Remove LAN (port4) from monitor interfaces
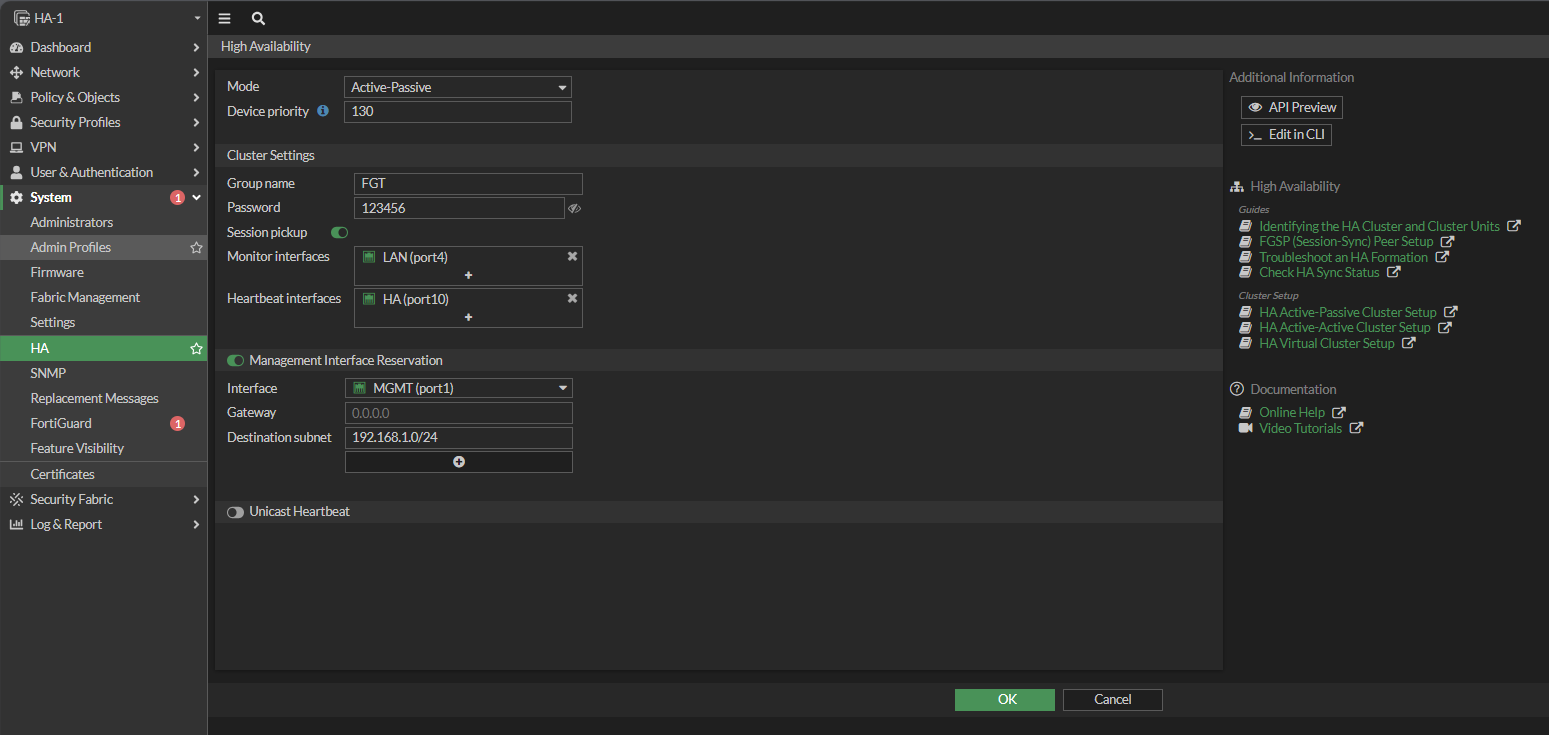This screenshot has height=735, width=1549. [x=572, y=256]
